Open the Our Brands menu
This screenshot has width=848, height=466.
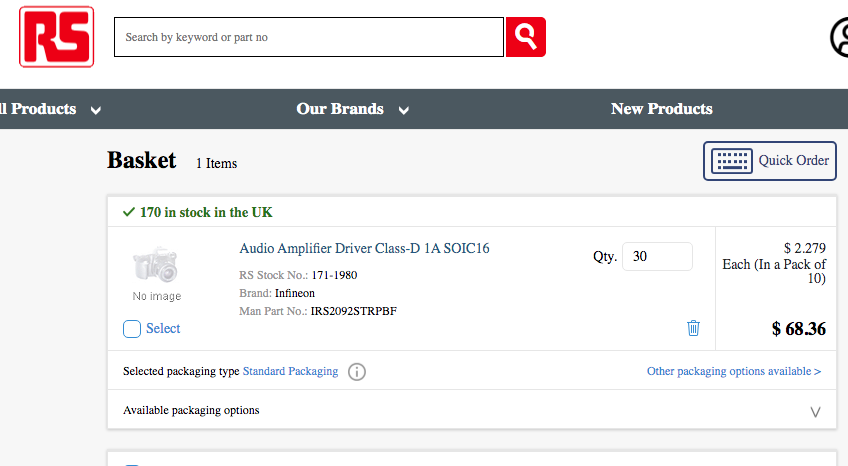tap(340, 109)
